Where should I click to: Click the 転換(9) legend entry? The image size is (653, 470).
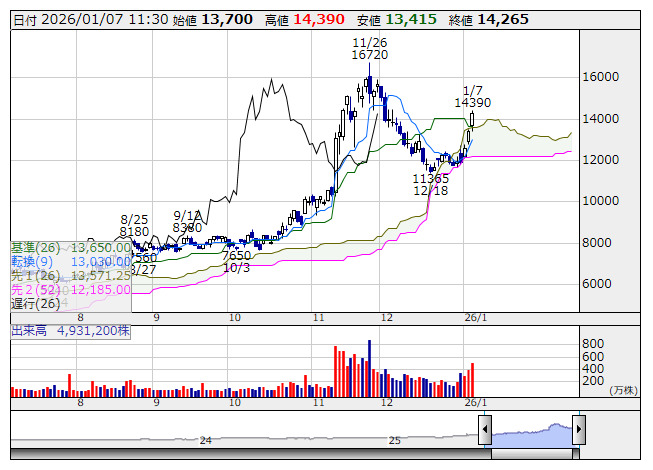click(x=71, y=261)
